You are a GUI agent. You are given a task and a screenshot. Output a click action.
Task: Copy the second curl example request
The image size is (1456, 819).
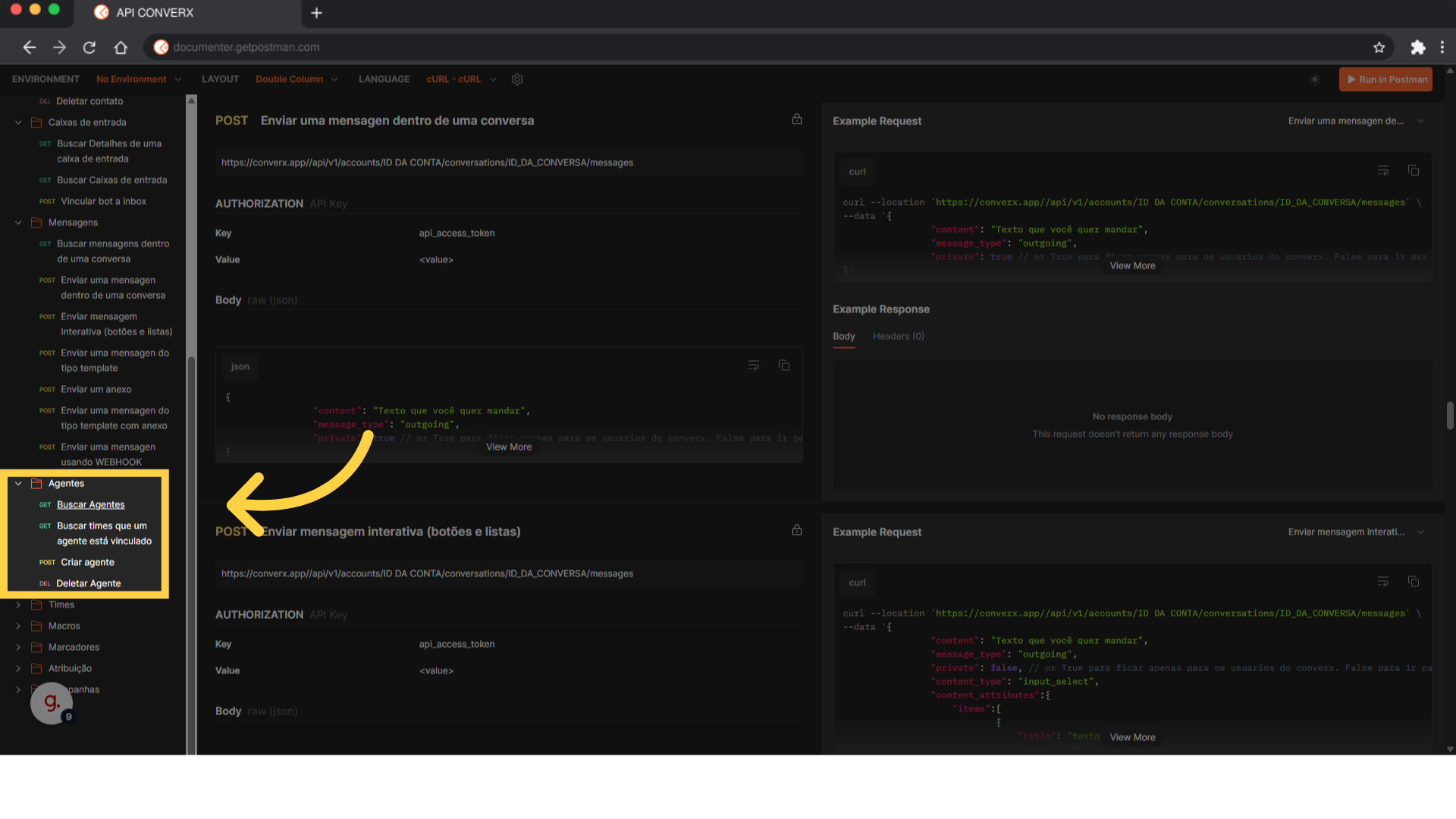point(1414,582)
